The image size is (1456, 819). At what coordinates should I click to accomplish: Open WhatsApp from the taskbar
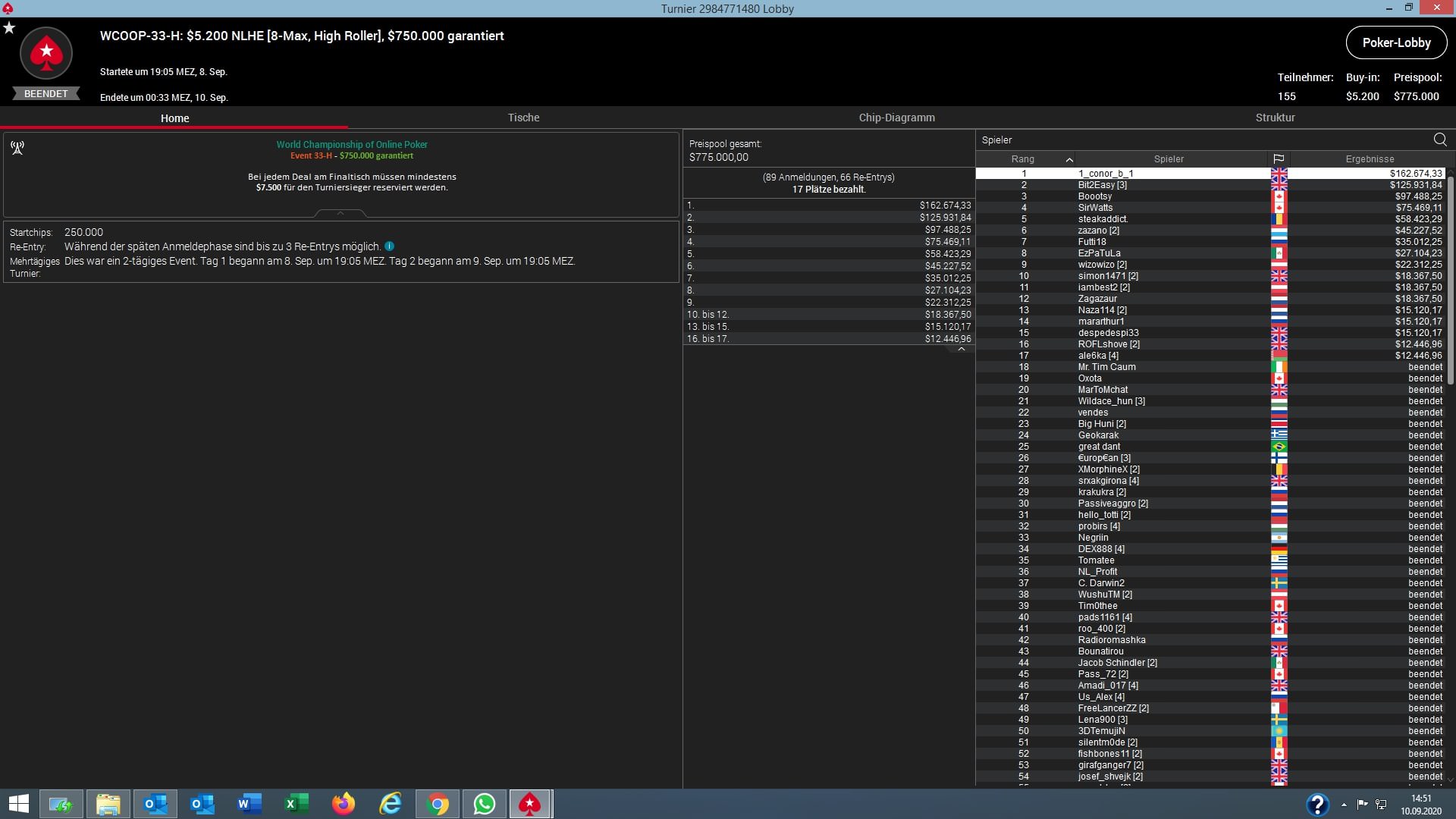[x=484, y=804]
